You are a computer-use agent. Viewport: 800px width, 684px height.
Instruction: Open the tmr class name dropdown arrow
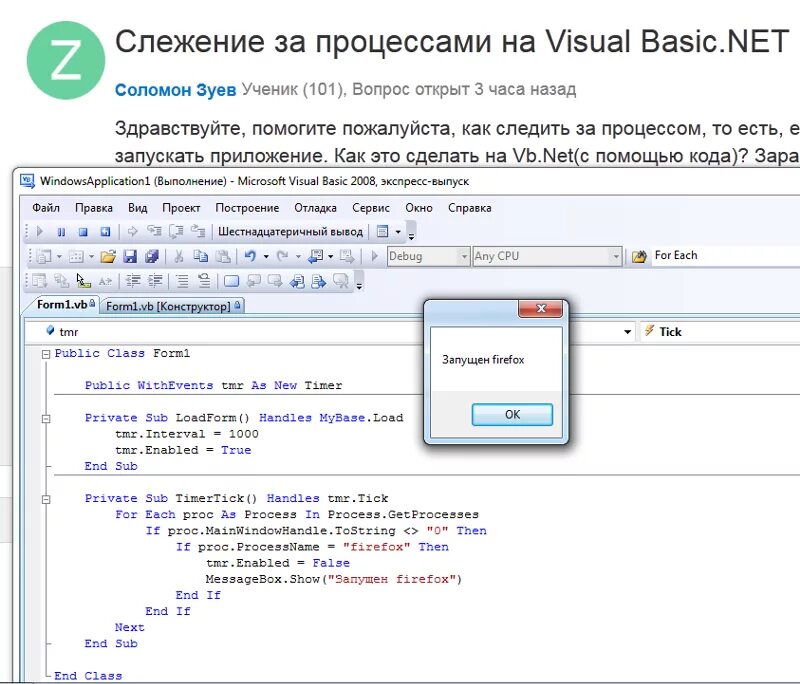(628, 332)
